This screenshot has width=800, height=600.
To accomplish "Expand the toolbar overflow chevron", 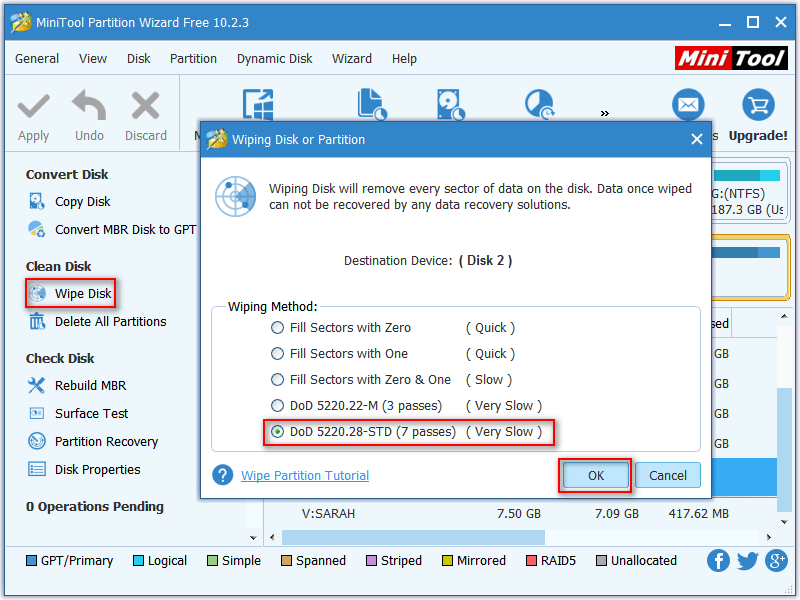I will (604, 114).
